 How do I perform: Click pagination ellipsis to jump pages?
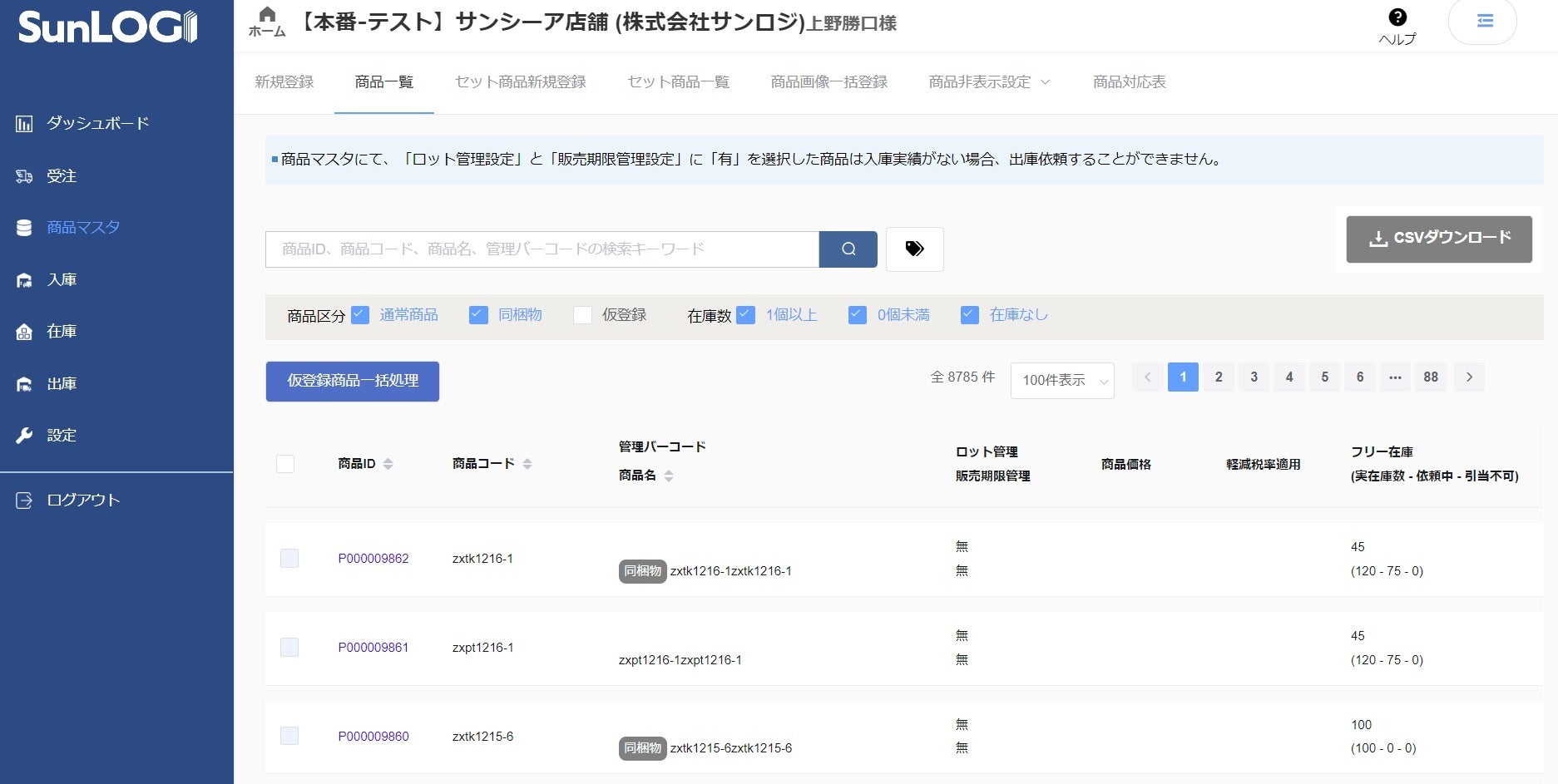coord(1395,377)
